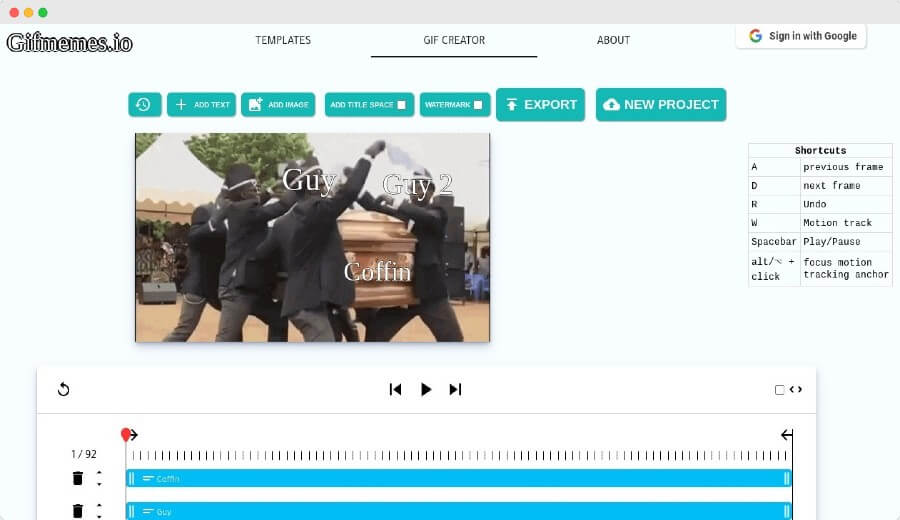900x520 pixels.
Task: Click the Shortcuts table header
Action: point(820,150)
